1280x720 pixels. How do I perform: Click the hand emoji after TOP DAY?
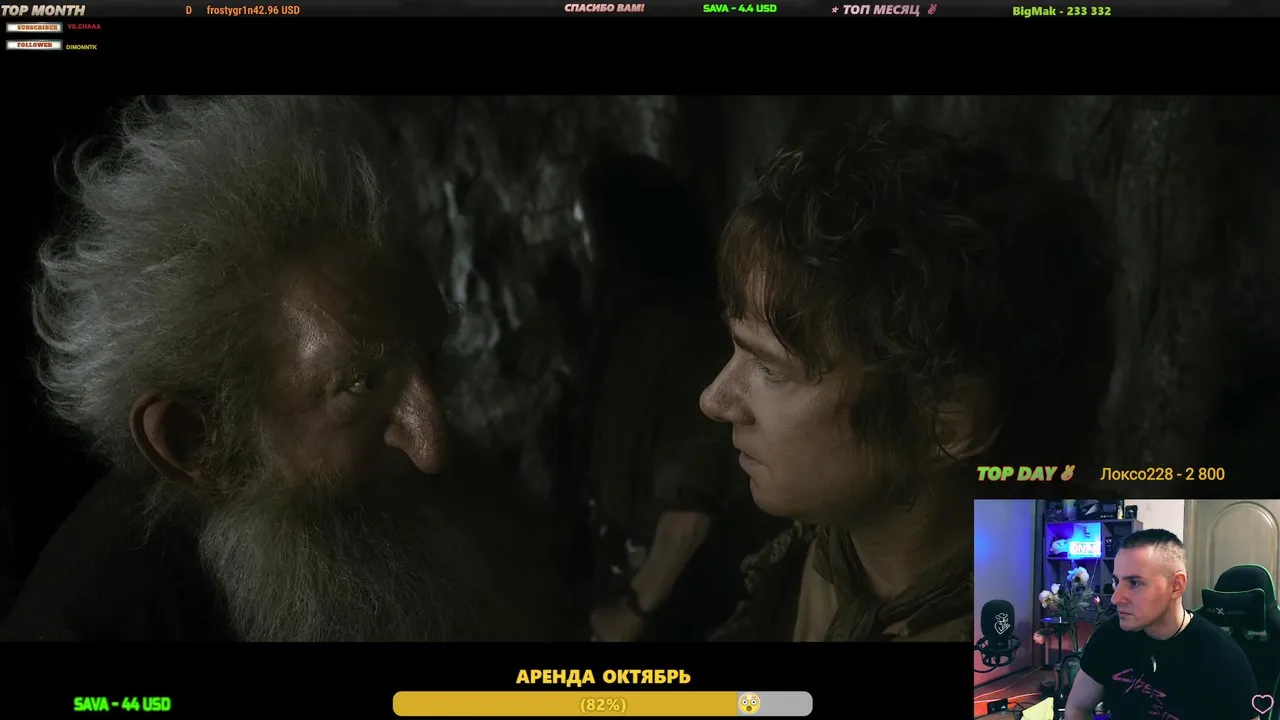tap(1067, 474)
